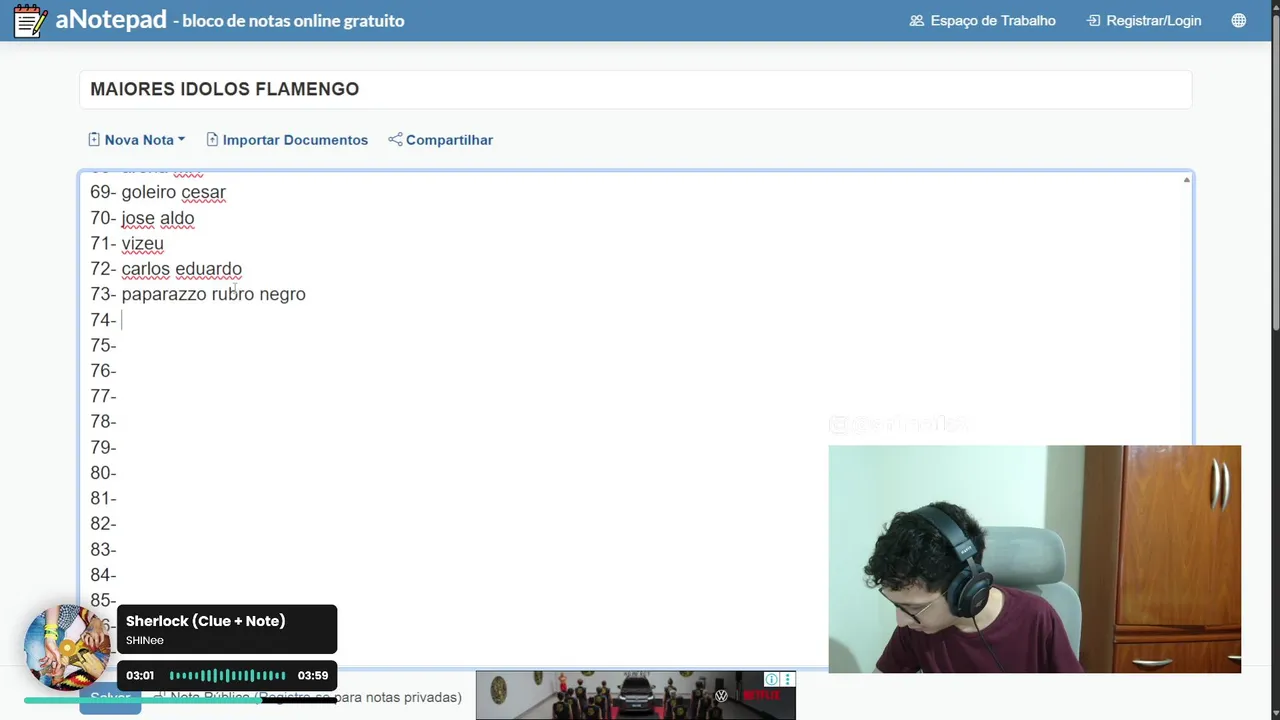The height and width of the screenshot is (720, 1280).
Task: Click the line "84-" in the note
Action: point(103,575)
